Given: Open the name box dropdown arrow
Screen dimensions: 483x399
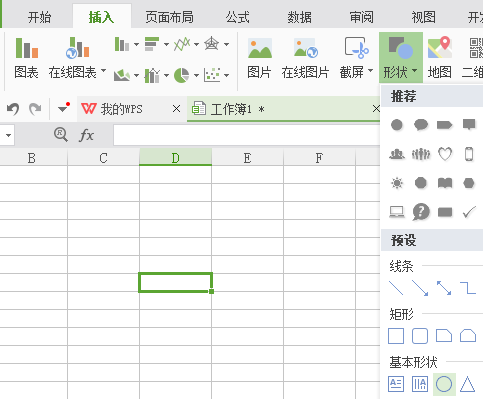Looking at the screenshot, I should (x=8, y=135).
